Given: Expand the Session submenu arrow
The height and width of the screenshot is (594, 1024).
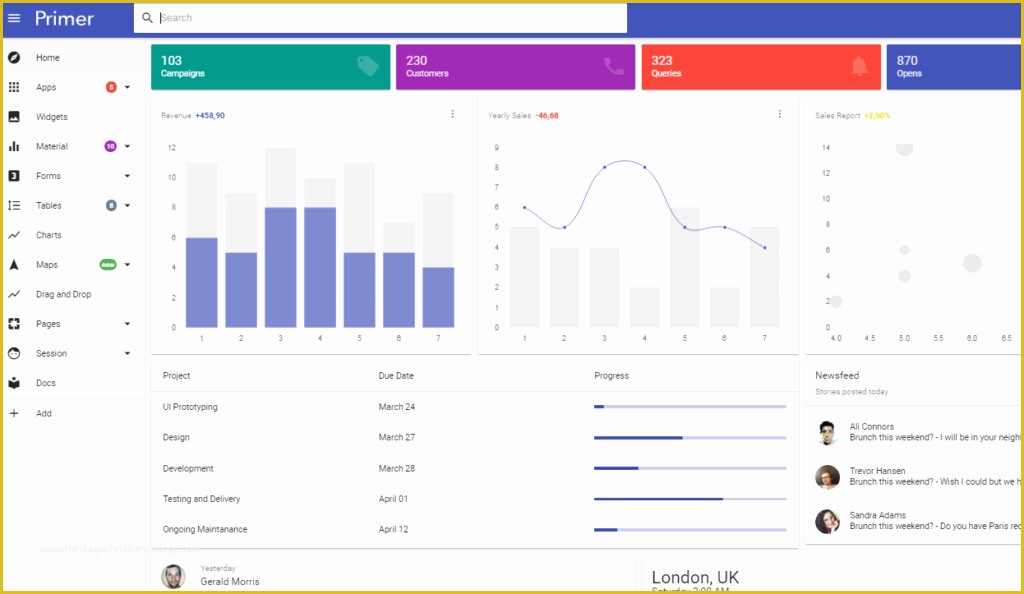Looking at the screenshot, I should tap(127, 353).
